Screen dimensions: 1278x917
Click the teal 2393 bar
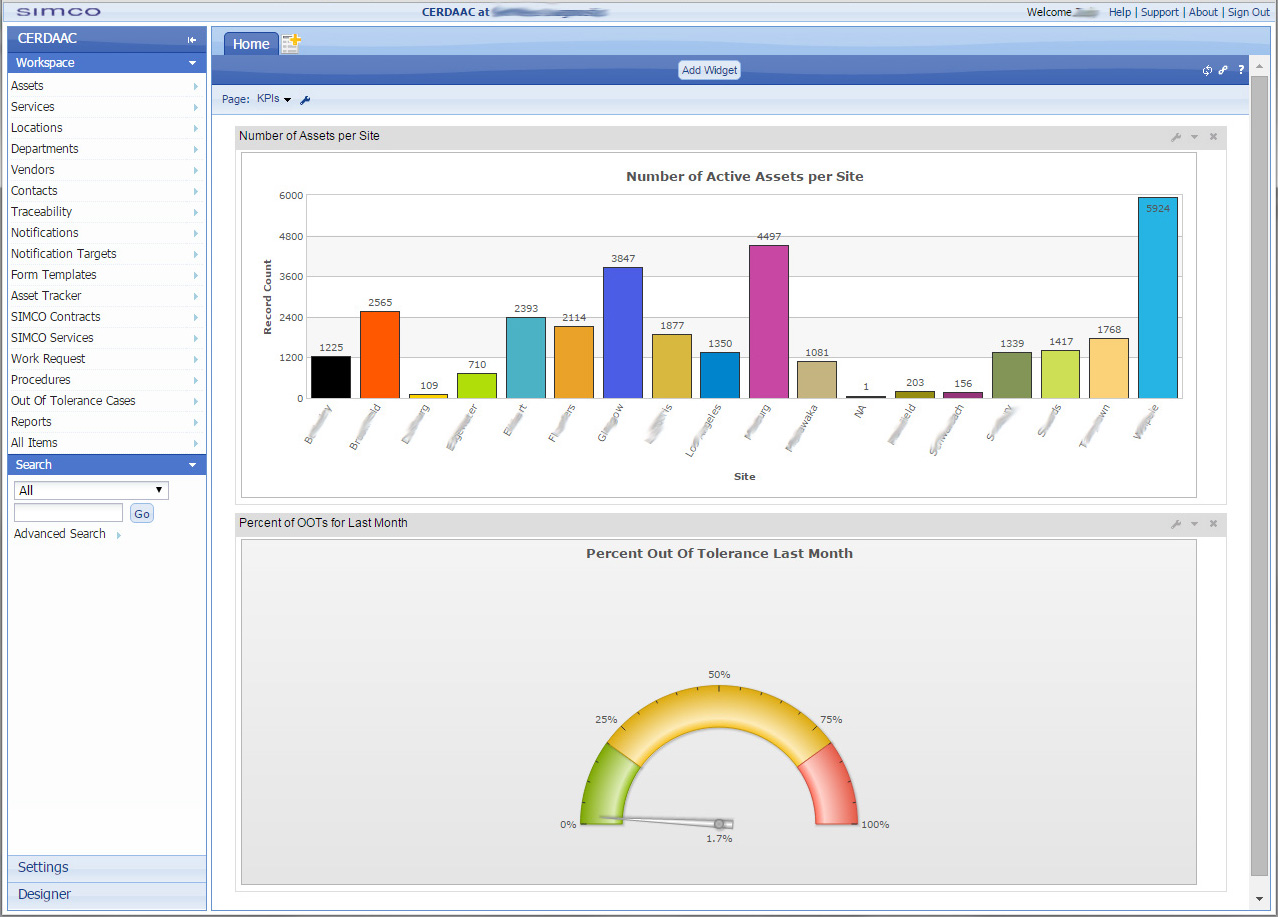(x=526, y=358)
